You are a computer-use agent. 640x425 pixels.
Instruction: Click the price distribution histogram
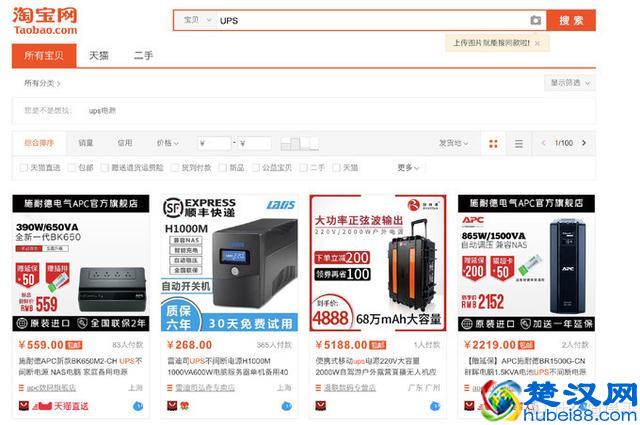[300, 143]
